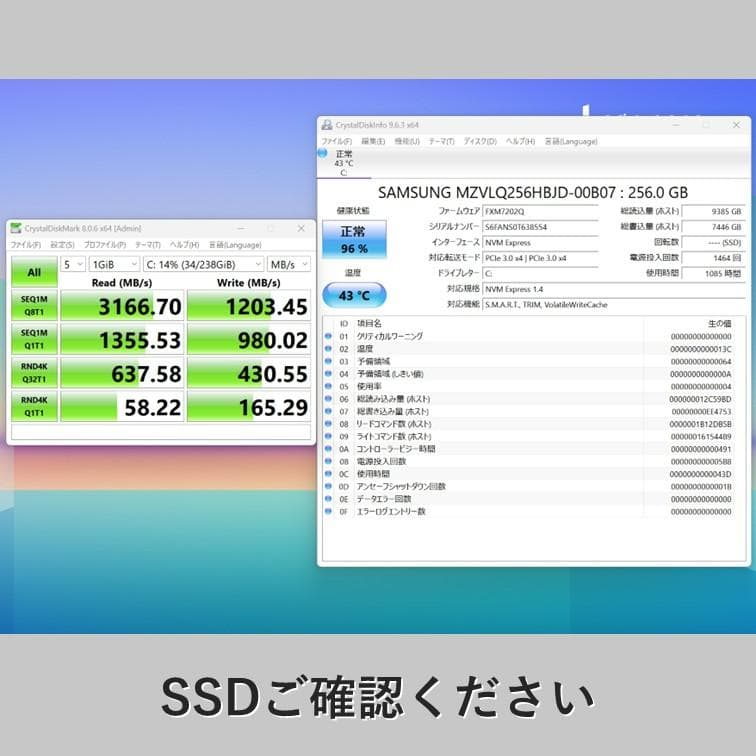
Task: Click the 43 °C temperature button
Action: [x=354, y=295]
